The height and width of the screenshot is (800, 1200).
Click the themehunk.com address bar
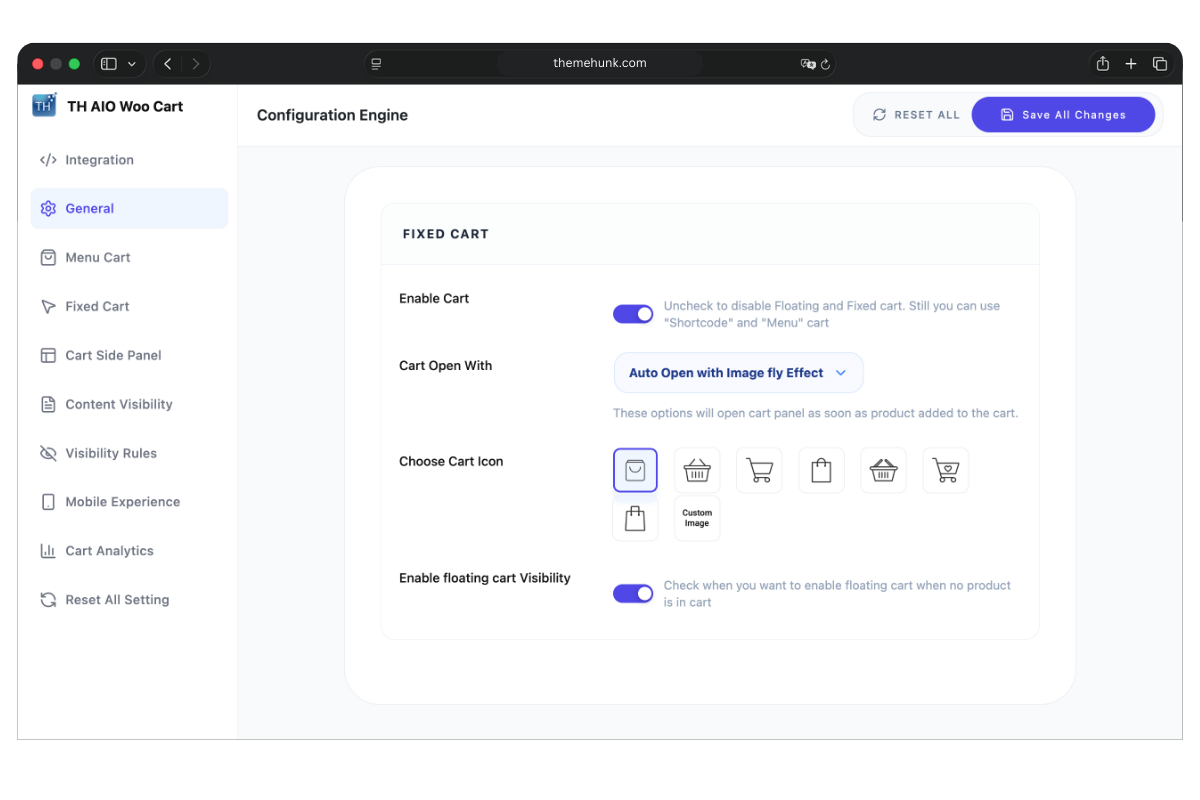600,63
